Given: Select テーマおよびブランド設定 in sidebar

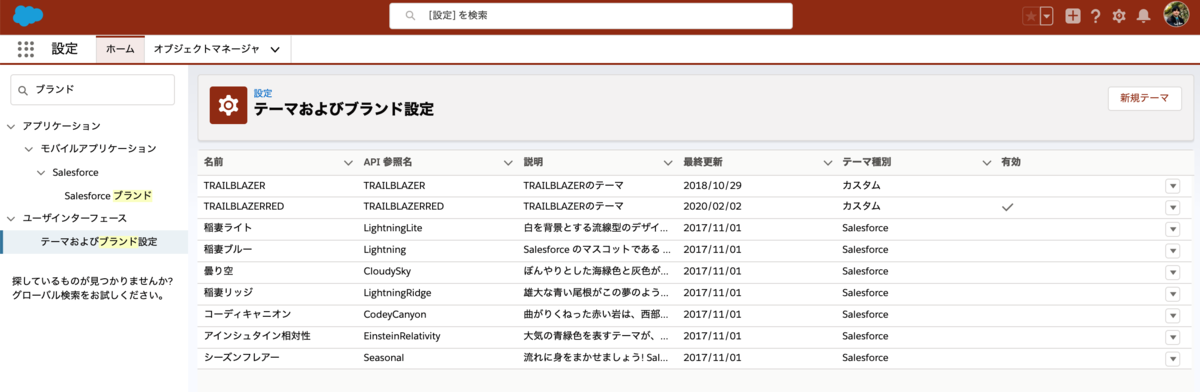Looking at the screenshot, I should pyautogui.click(x=98, y=241).
